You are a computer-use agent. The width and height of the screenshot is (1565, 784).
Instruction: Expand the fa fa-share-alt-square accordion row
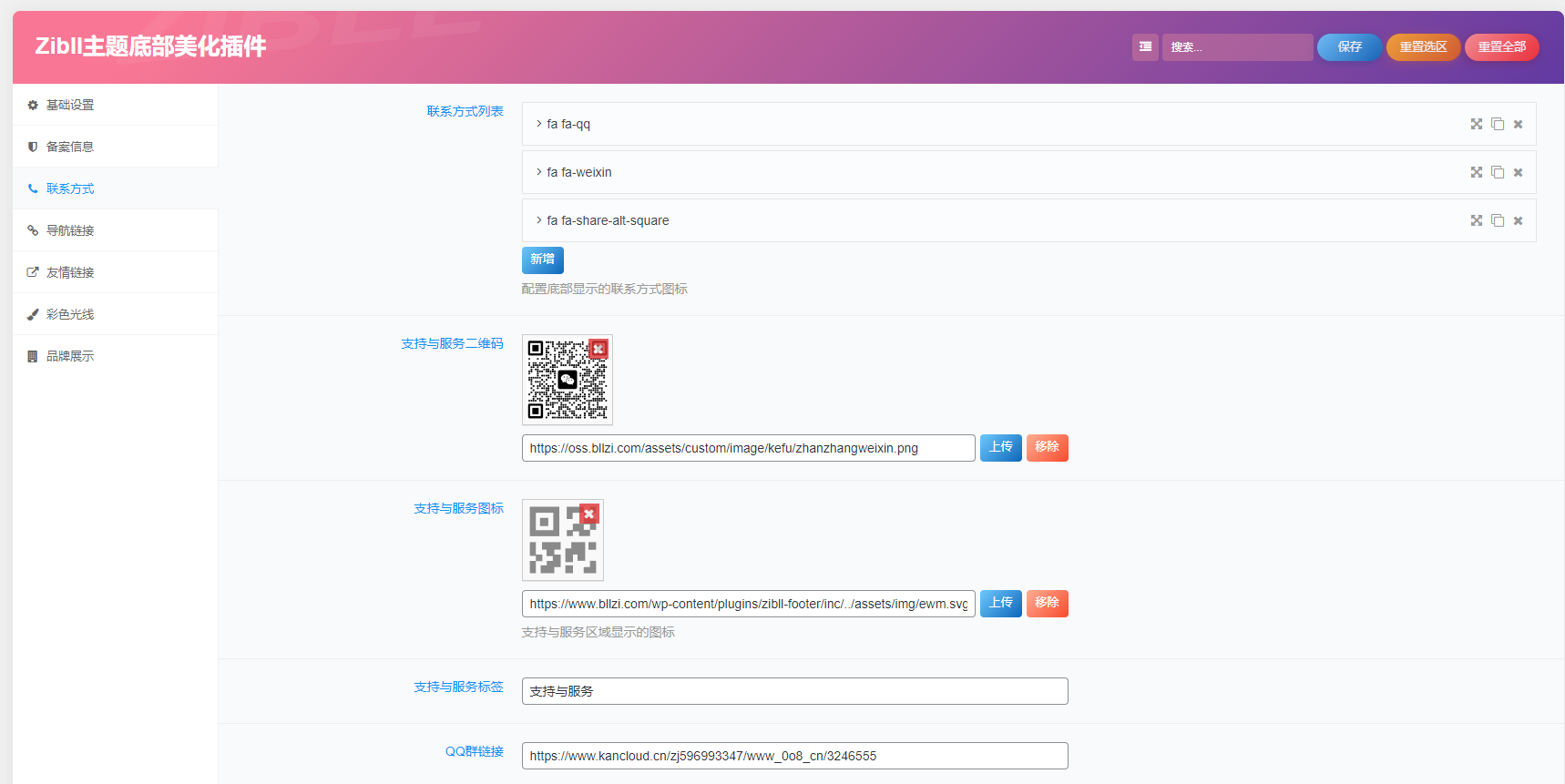point(1028,220)
